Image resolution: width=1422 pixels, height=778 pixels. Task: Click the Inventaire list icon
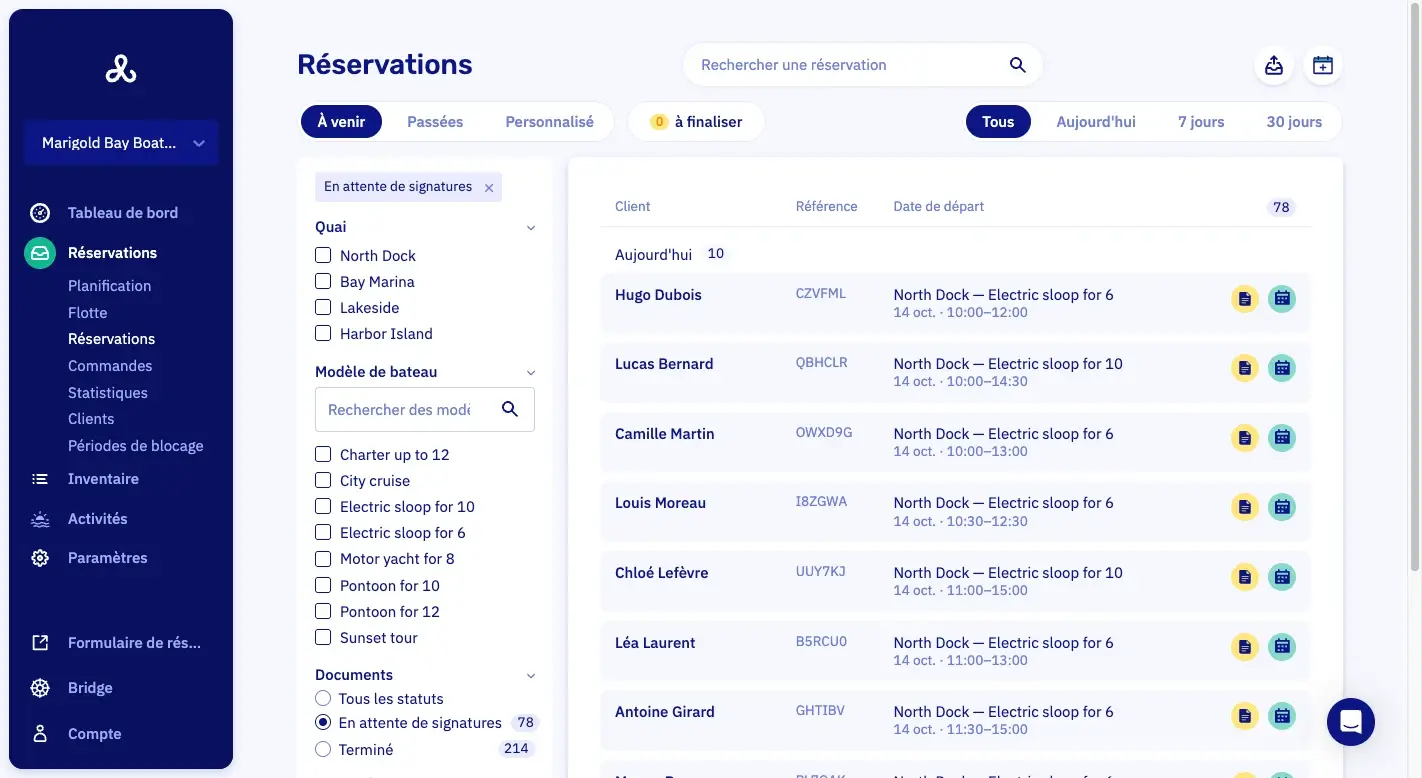pyautogui.click(x=40, y=479)
